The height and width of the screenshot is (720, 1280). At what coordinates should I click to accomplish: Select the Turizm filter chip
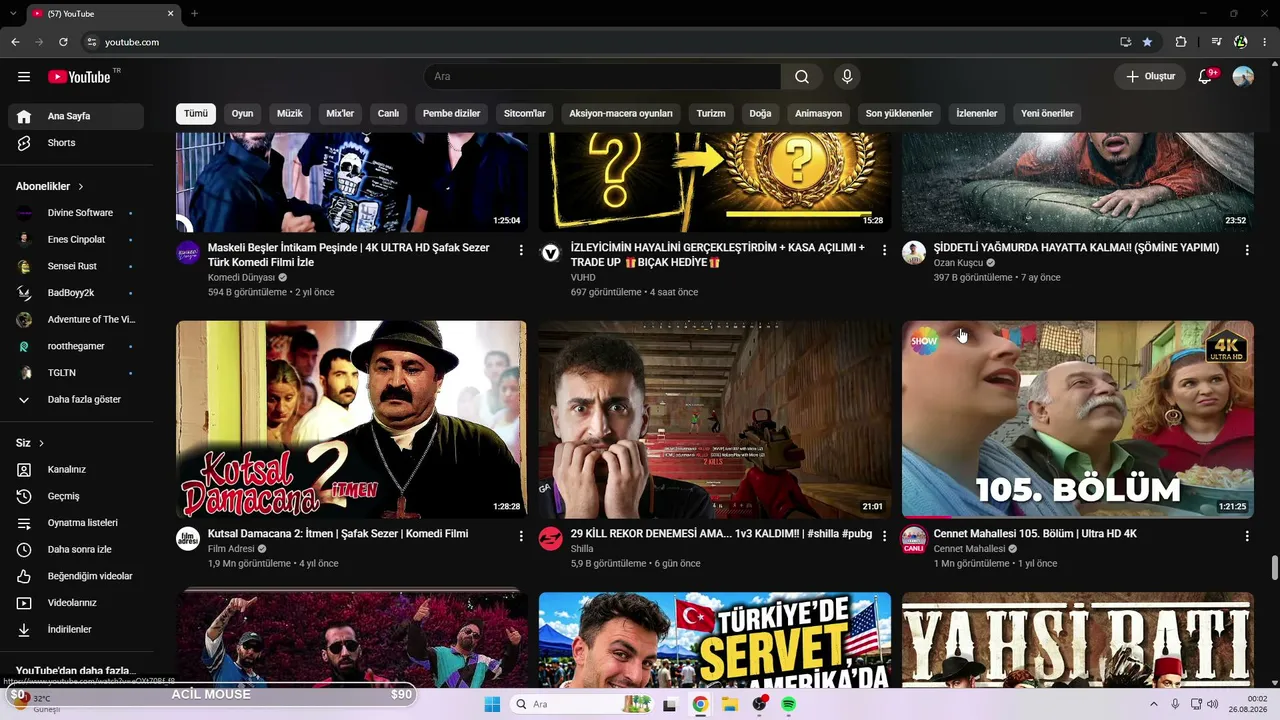[711, 113]
